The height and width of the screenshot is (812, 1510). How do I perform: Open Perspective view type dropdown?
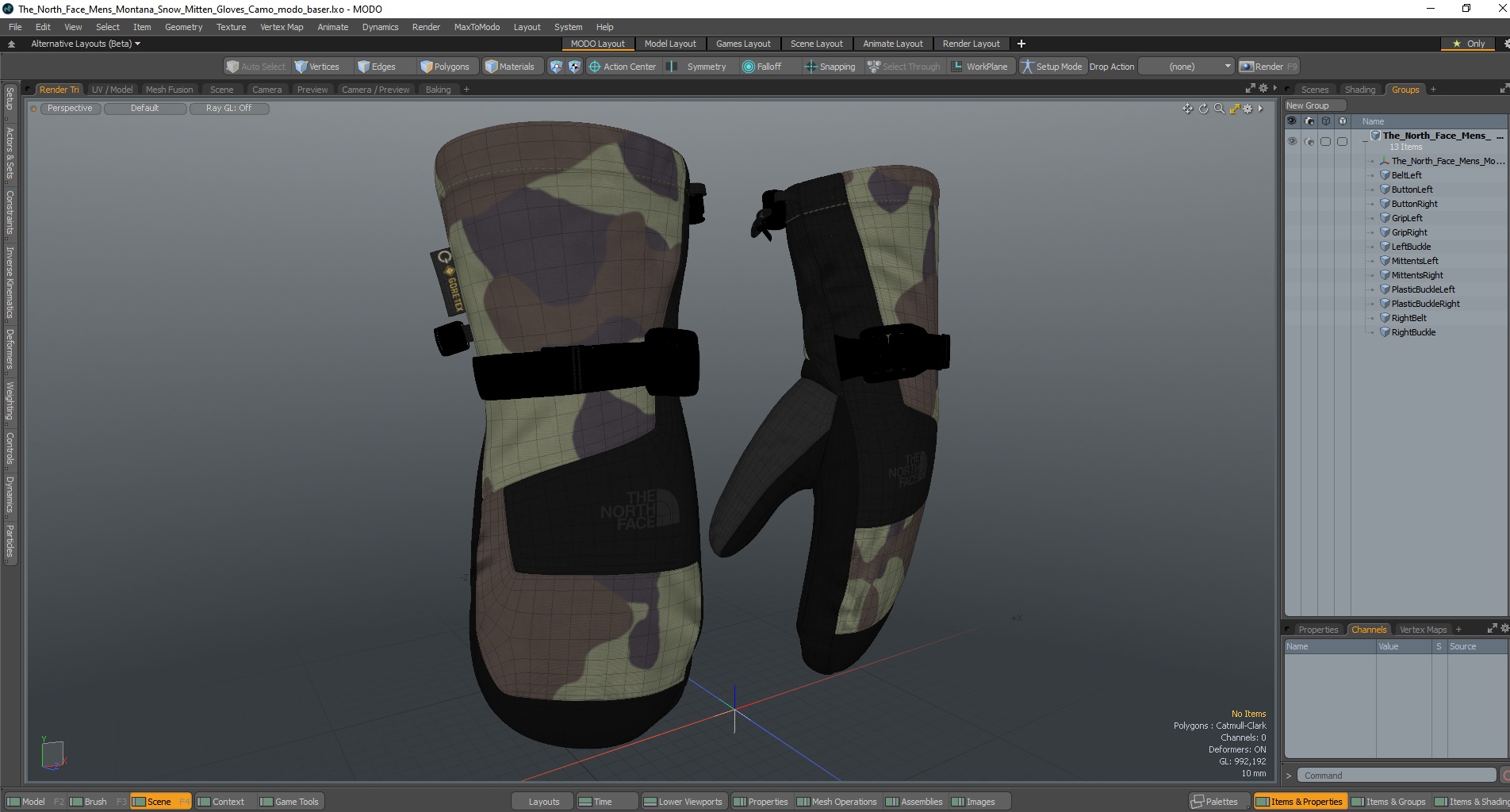pyautogui.click(x=70, y=109)
